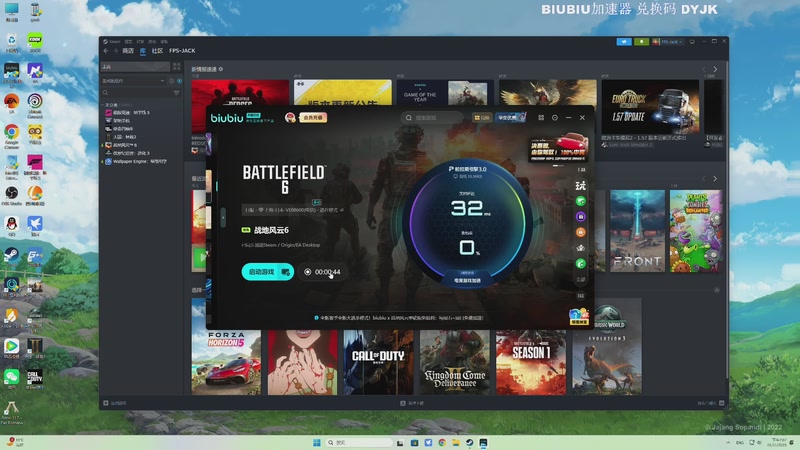Open the biubiu round settings icon
800x450 pixels.
click(555, 118)
